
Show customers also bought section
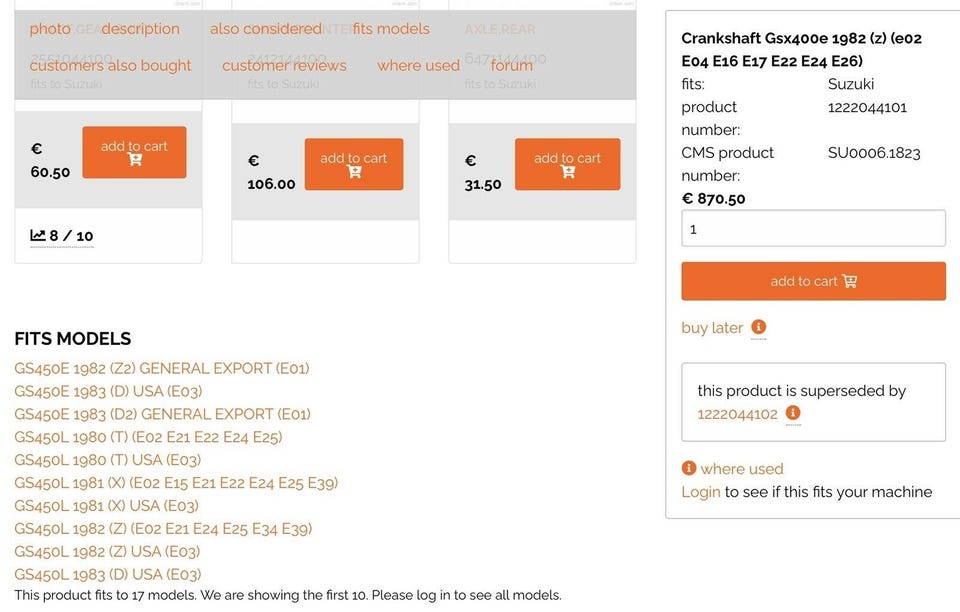(110, 65)
